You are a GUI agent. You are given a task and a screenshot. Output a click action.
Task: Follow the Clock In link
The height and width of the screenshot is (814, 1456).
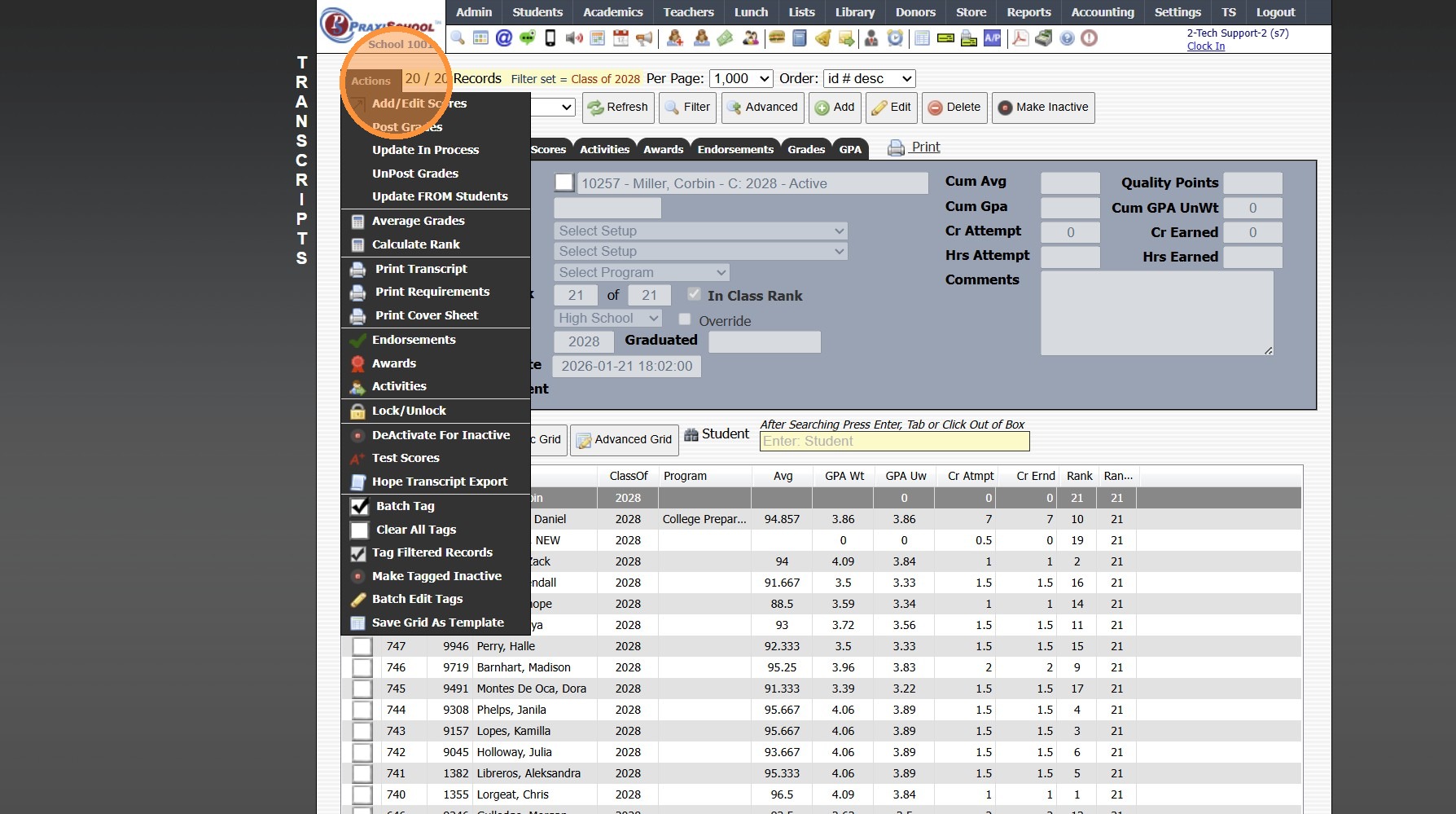point(1205,46)
